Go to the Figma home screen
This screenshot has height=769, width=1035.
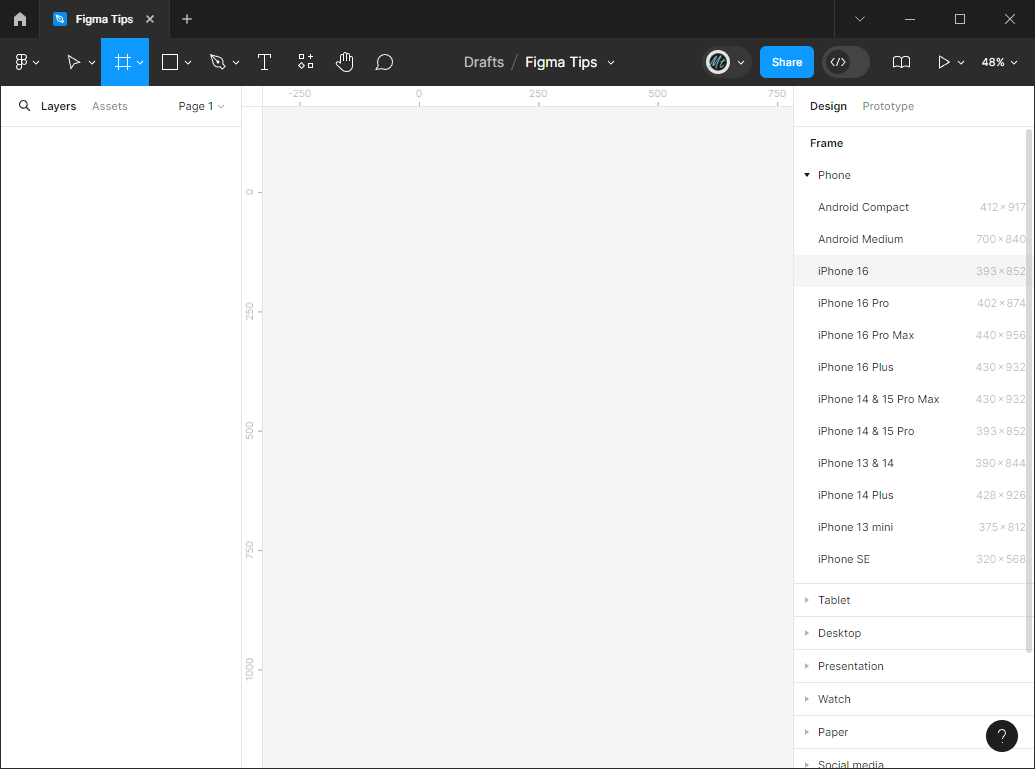(20, 19)
